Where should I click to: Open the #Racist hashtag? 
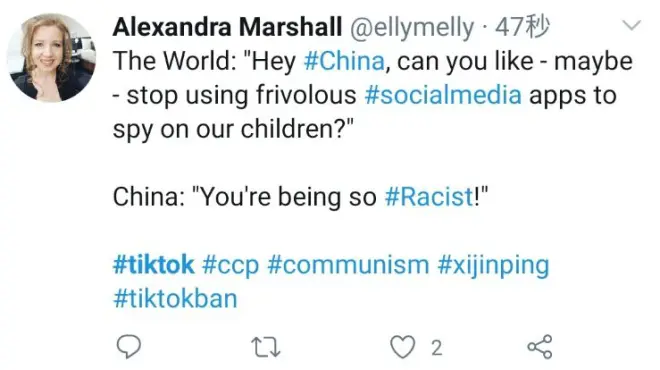point(429,197)
